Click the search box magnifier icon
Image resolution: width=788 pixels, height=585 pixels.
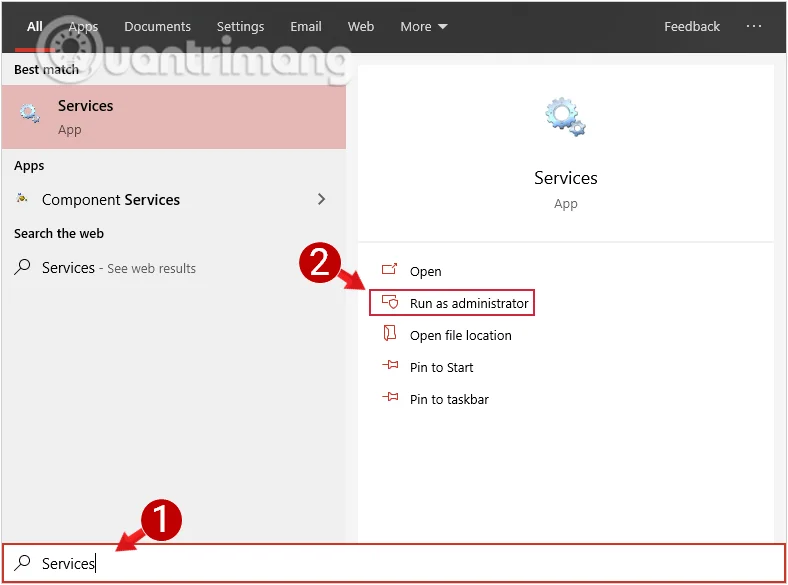click(22, 562)
